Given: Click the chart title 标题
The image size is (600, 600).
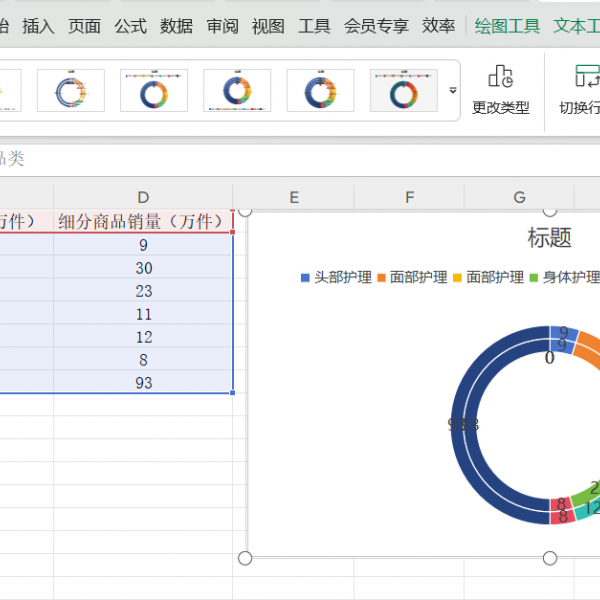Looking at the screenshot, I should pyautogui.click(x=549, y=238).
